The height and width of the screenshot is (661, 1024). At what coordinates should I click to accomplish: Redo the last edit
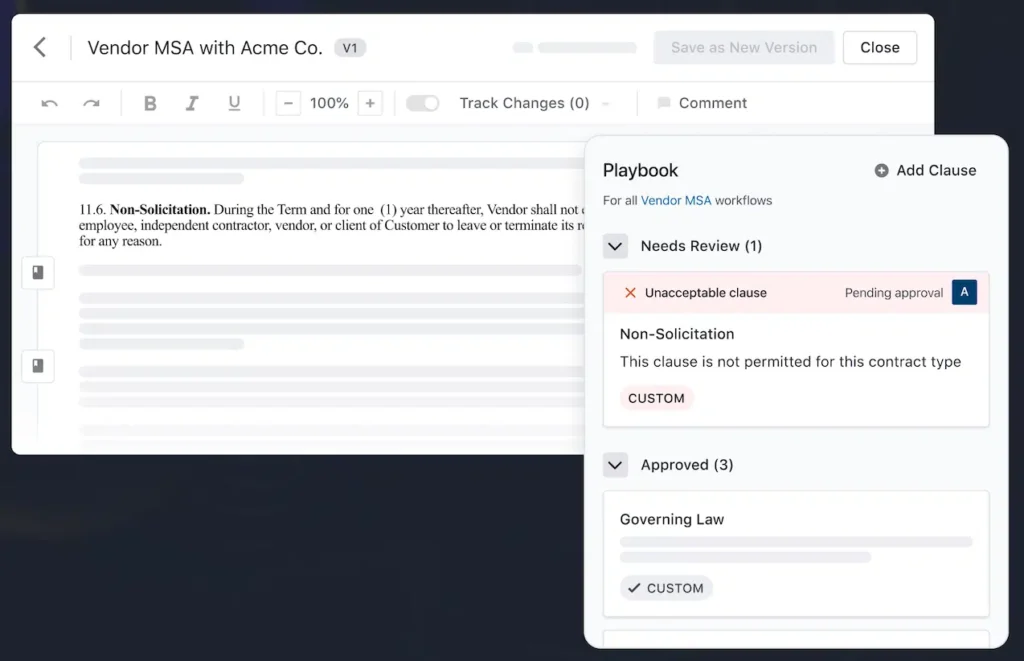89,103
